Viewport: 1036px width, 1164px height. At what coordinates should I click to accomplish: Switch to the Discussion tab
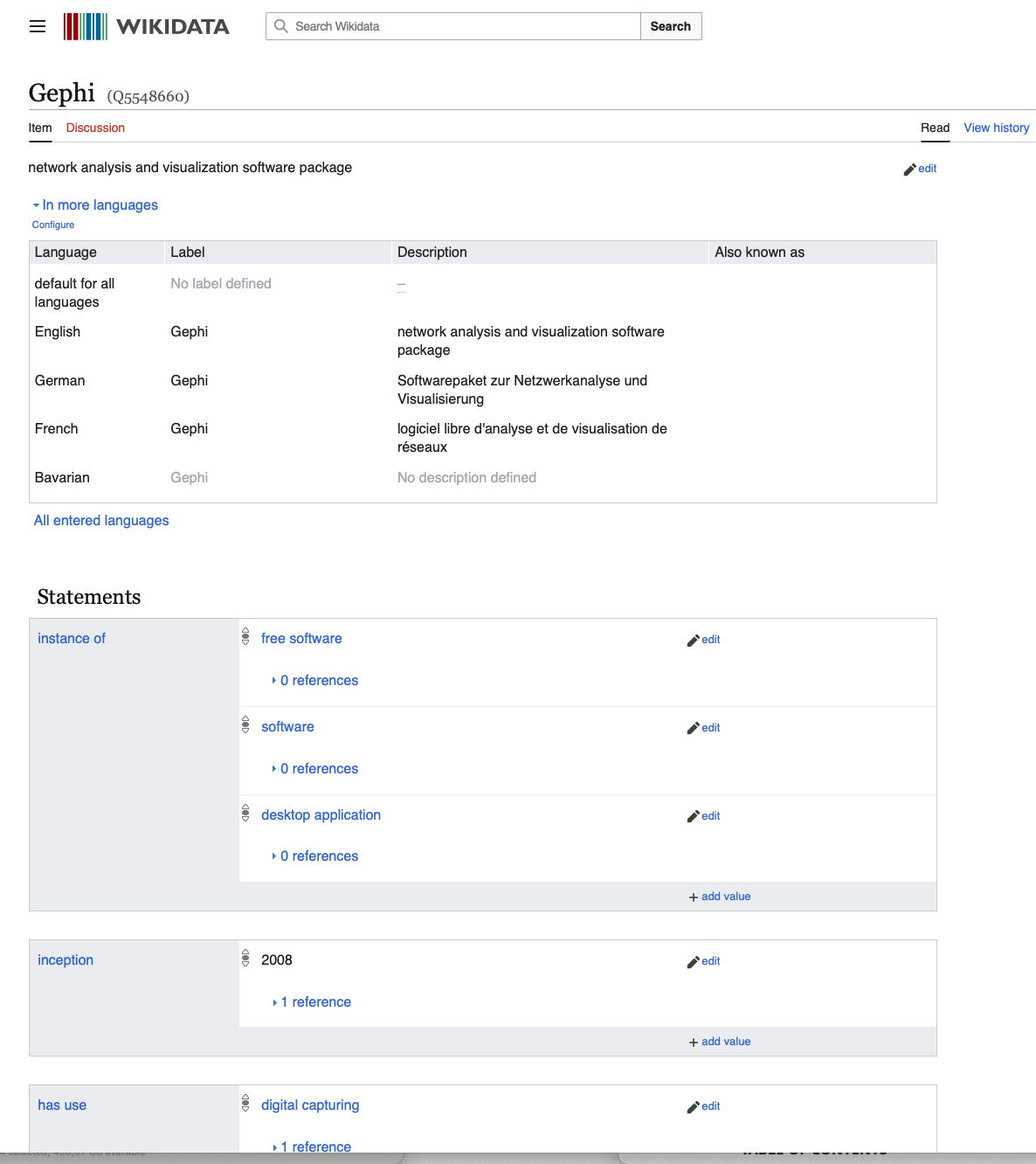[x=95, y=128]
